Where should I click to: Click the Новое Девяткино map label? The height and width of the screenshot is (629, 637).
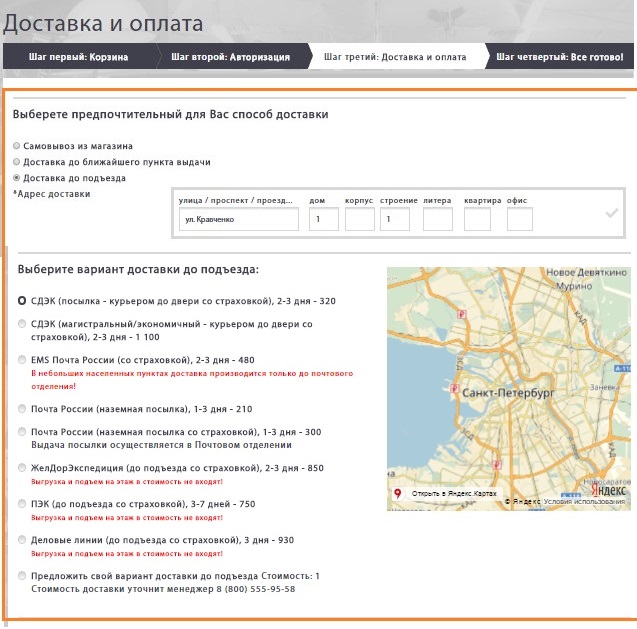point(586,273)
